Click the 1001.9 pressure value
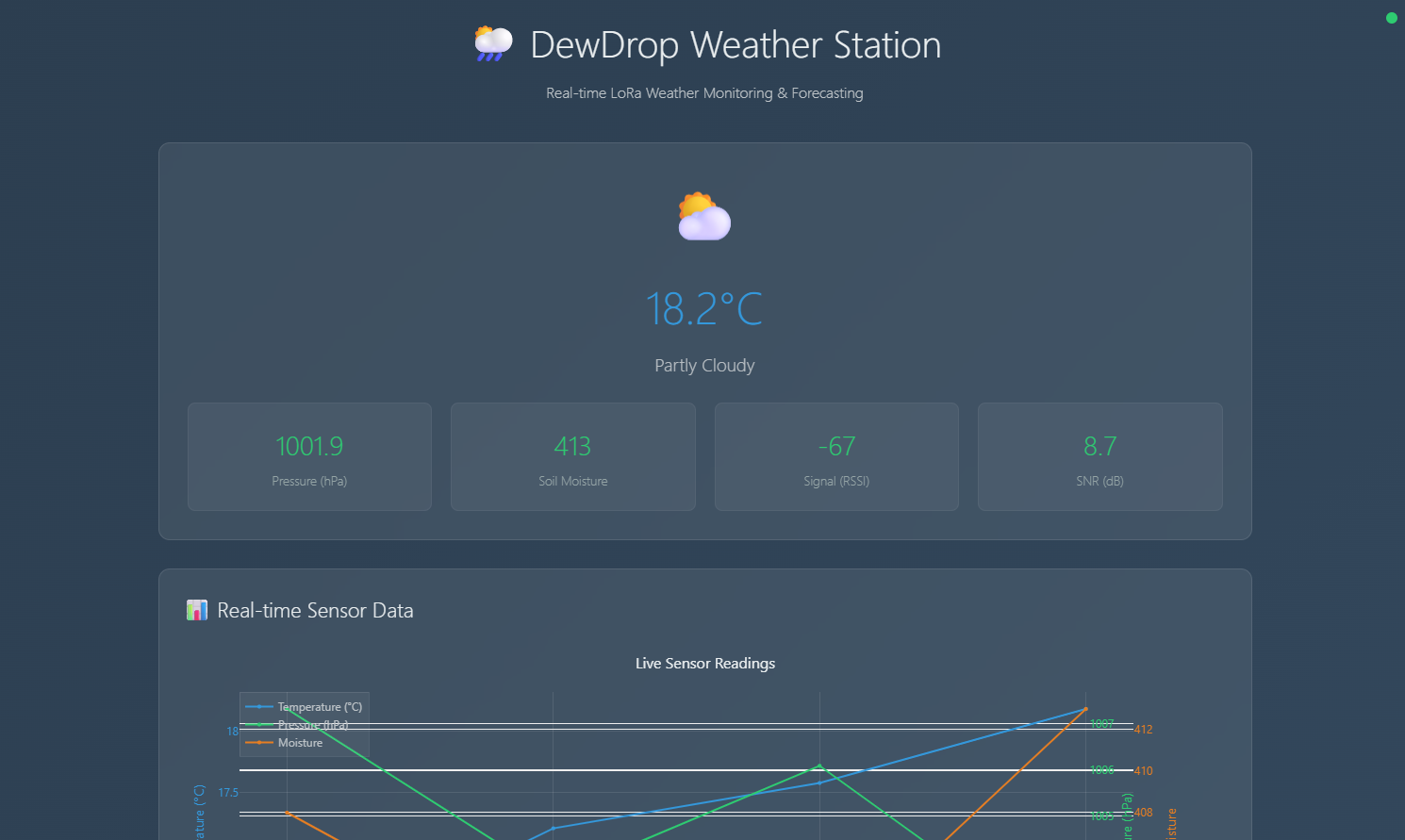1405x840 pixels. pyautogui.click(x=309, y=446)
